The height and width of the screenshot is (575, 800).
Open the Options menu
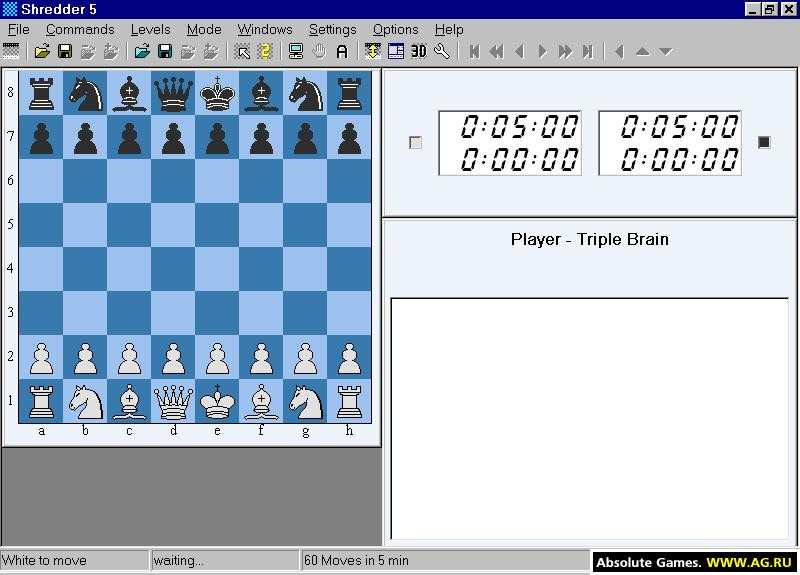tap(395, 30)
